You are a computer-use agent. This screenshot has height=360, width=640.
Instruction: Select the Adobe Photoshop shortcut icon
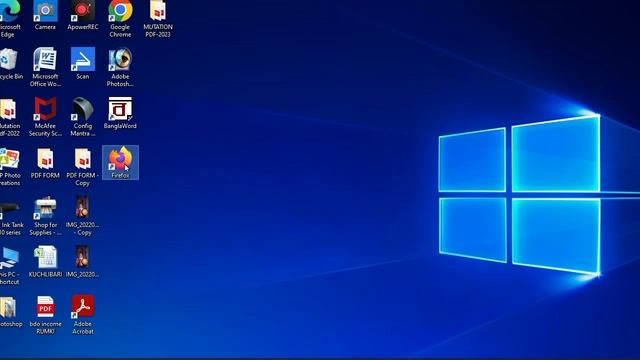point(120,67)
